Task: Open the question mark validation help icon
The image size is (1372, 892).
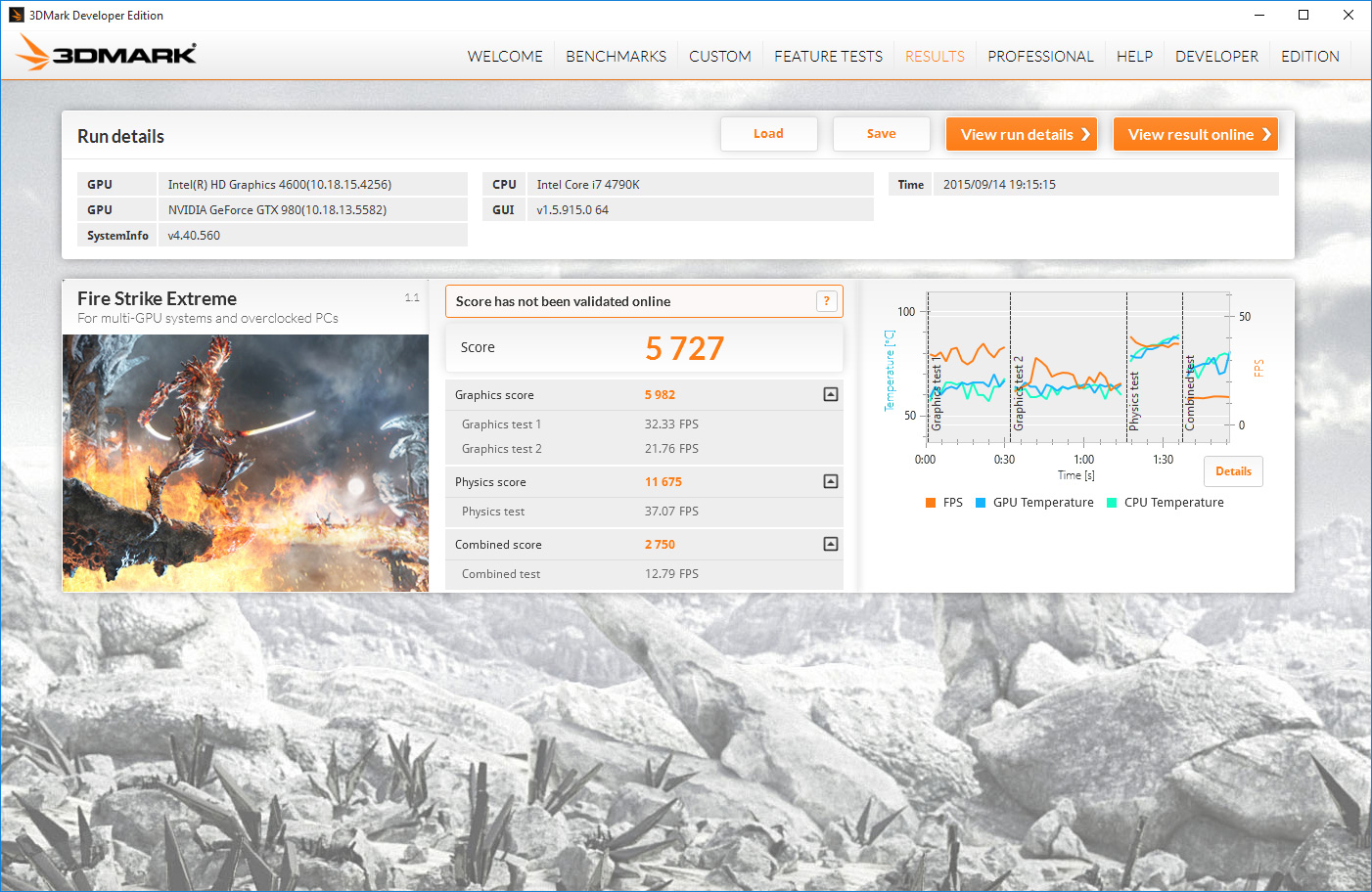Action: (827, 301)
